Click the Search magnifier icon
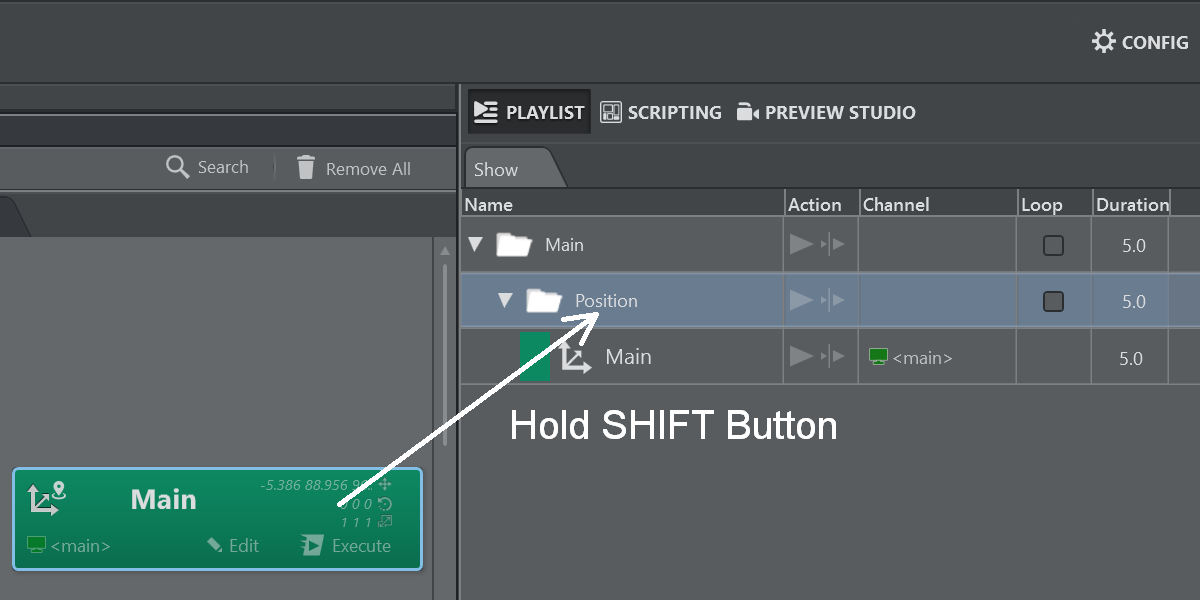 177,167
